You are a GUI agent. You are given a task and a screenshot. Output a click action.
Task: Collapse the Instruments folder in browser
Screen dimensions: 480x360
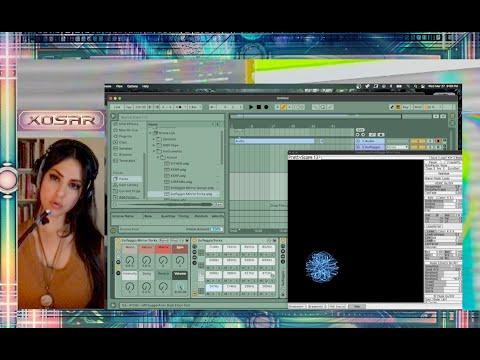154,151
